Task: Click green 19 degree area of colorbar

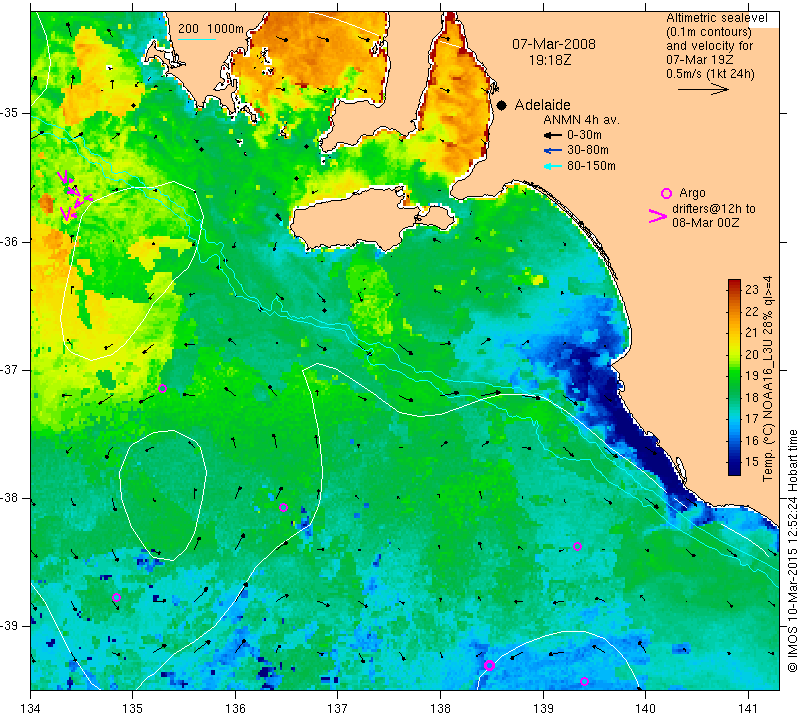Action: (x=734, y=376)
